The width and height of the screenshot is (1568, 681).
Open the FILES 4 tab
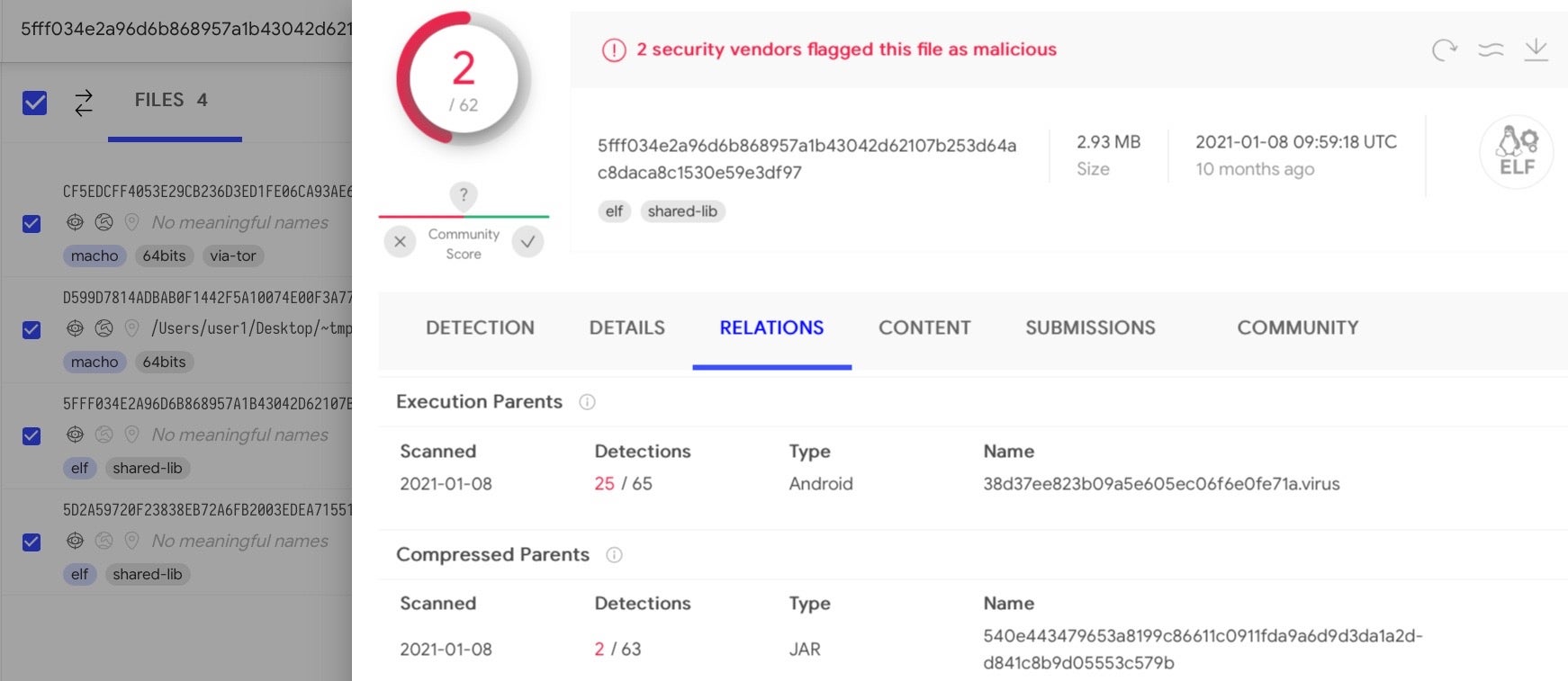[171, 101]
